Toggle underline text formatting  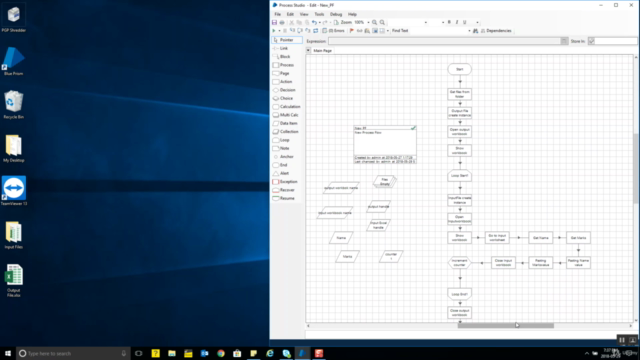[x=464, y=22]
